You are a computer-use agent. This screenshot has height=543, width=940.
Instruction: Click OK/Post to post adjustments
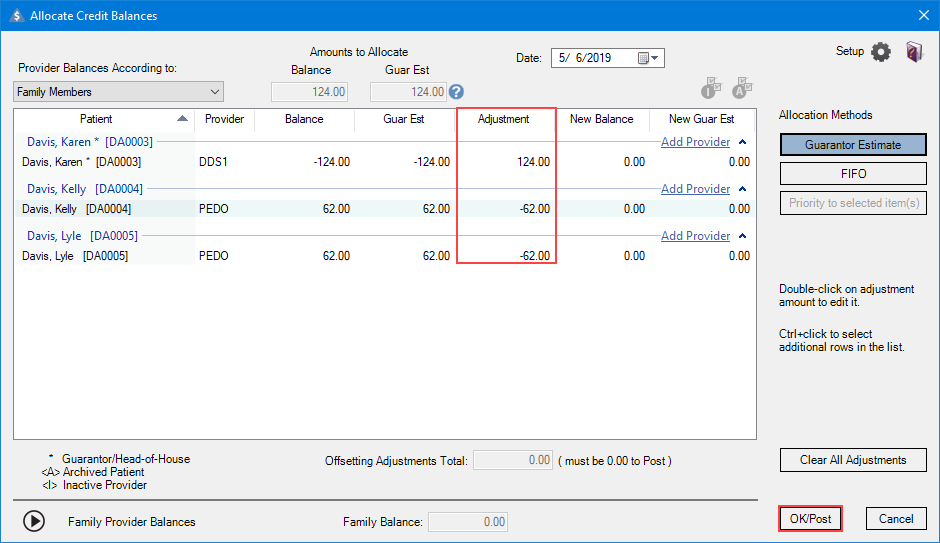point(810,519)
